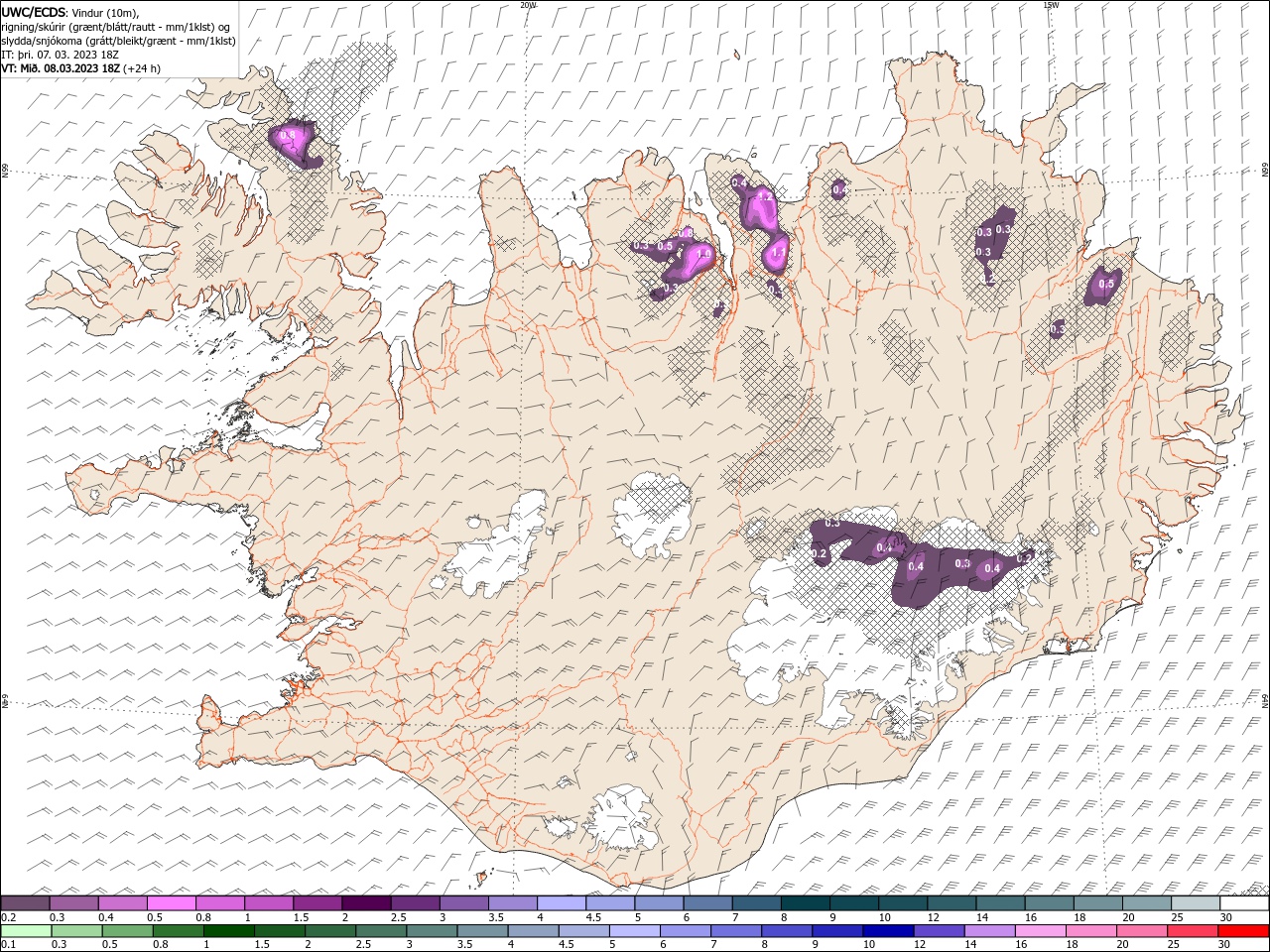The width and height of the screenshot is (1270, 952).
Task: Click the bright pink 0.5 swatch in the upper legend row
Action: (172, 902)
